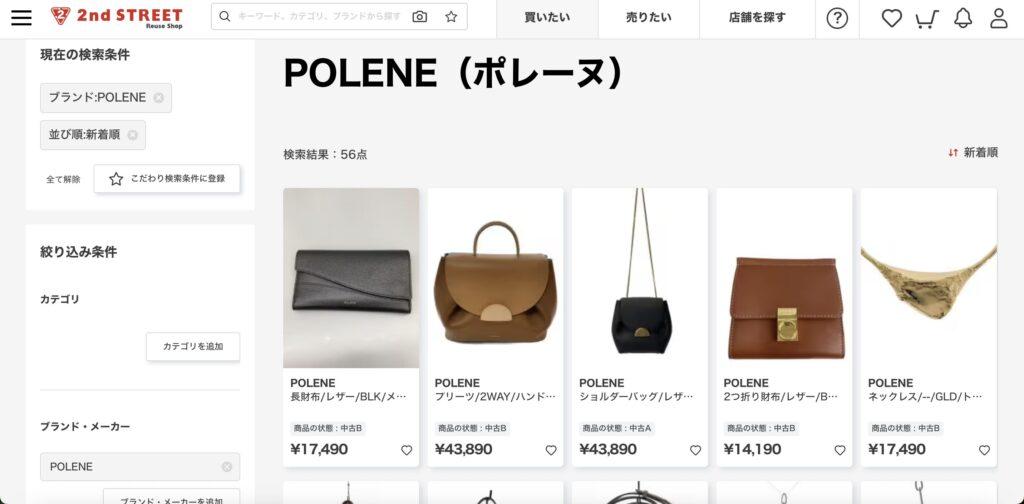This screenshot has width=1024, height=504.
Task: Open the brown pleats handbag thumbnail
Action: pyautogui.click(x=496, y=278)
